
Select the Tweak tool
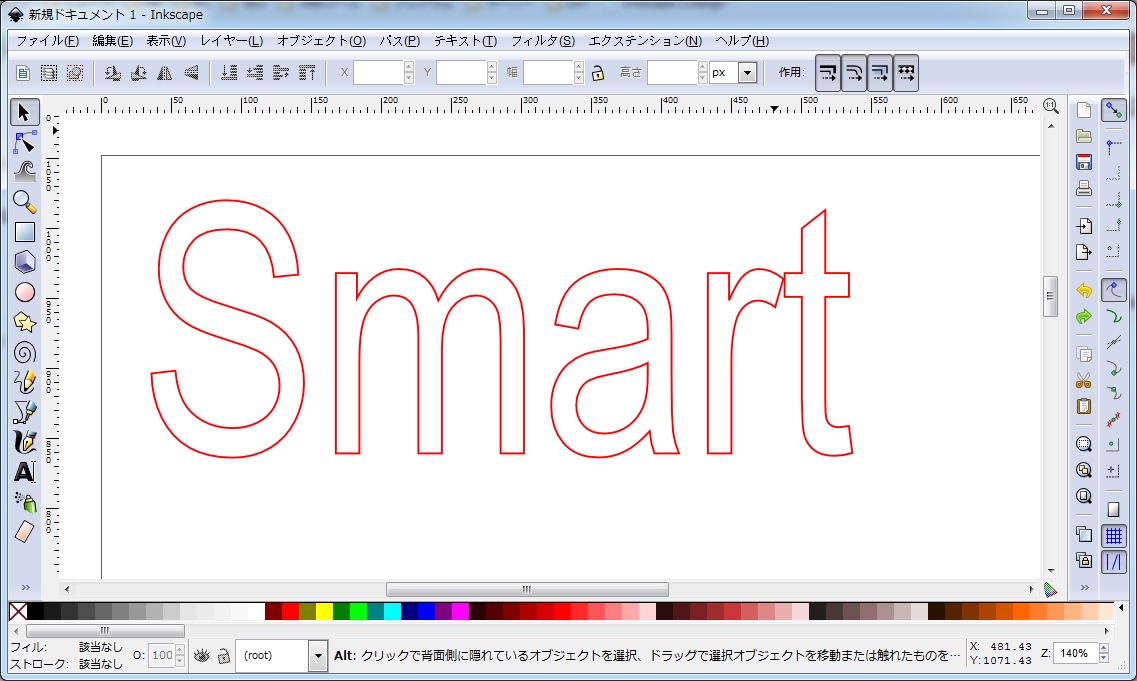(24, 172)
